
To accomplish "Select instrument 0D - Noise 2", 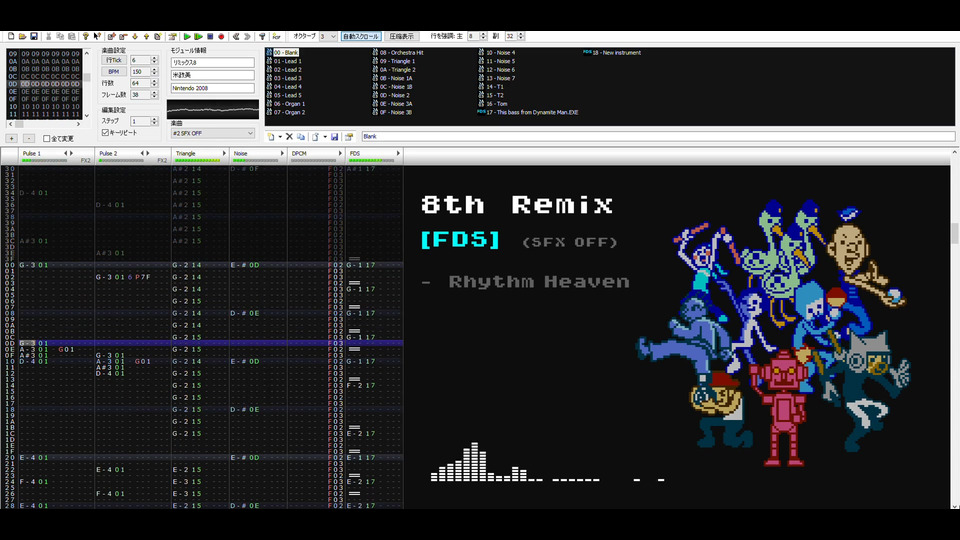I will (394, 95).
